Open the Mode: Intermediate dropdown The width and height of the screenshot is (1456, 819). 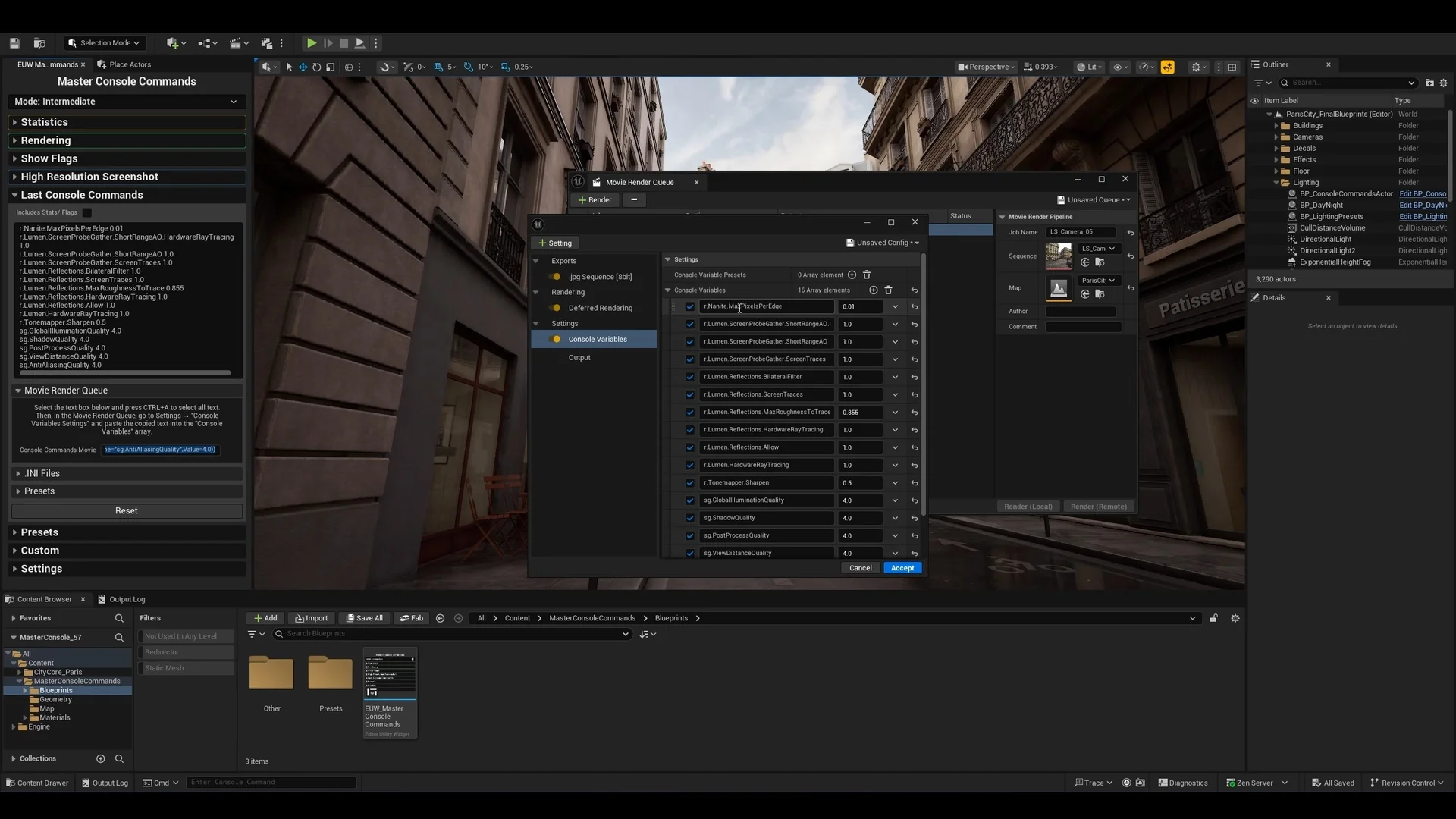tap(126, 102)
